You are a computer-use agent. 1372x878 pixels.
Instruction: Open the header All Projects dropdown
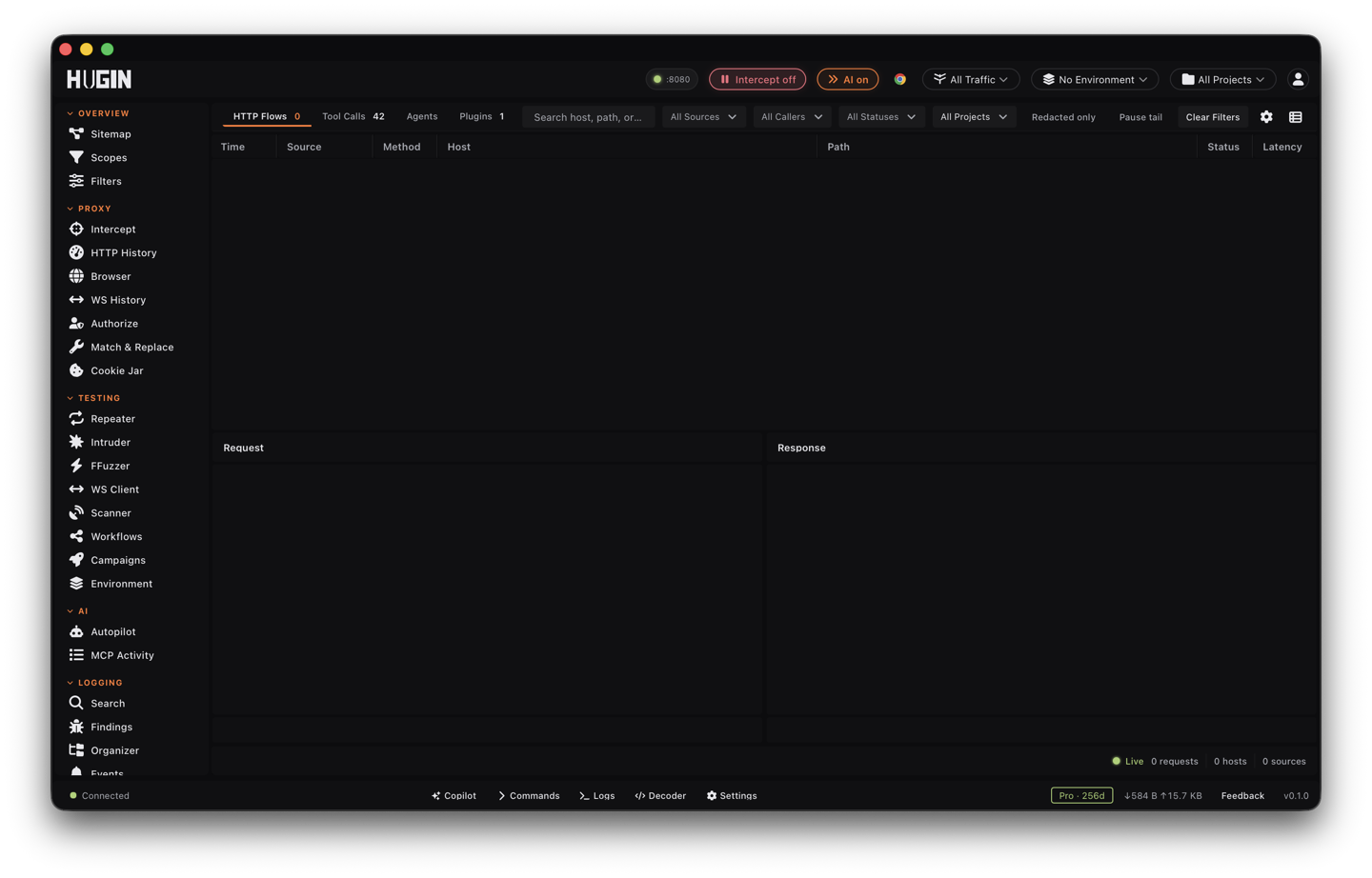pos(1223,79)
